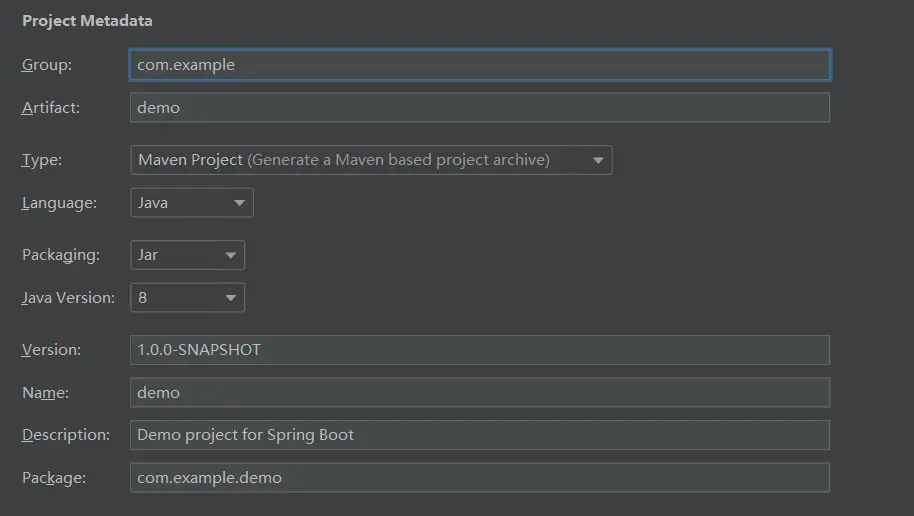This screenshot has height=516, width=914.
Task: Click the "Java Version:" label
Action: pyautogui.click(x=68, y=297)
